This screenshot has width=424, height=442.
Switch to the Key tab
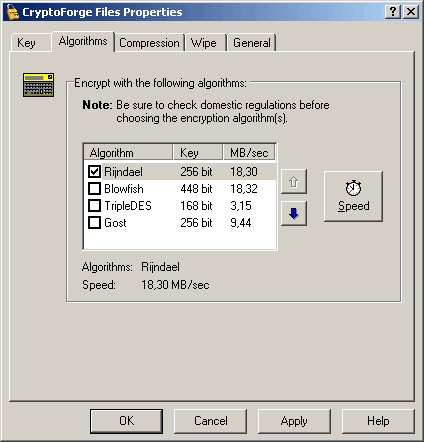point(31,43)
